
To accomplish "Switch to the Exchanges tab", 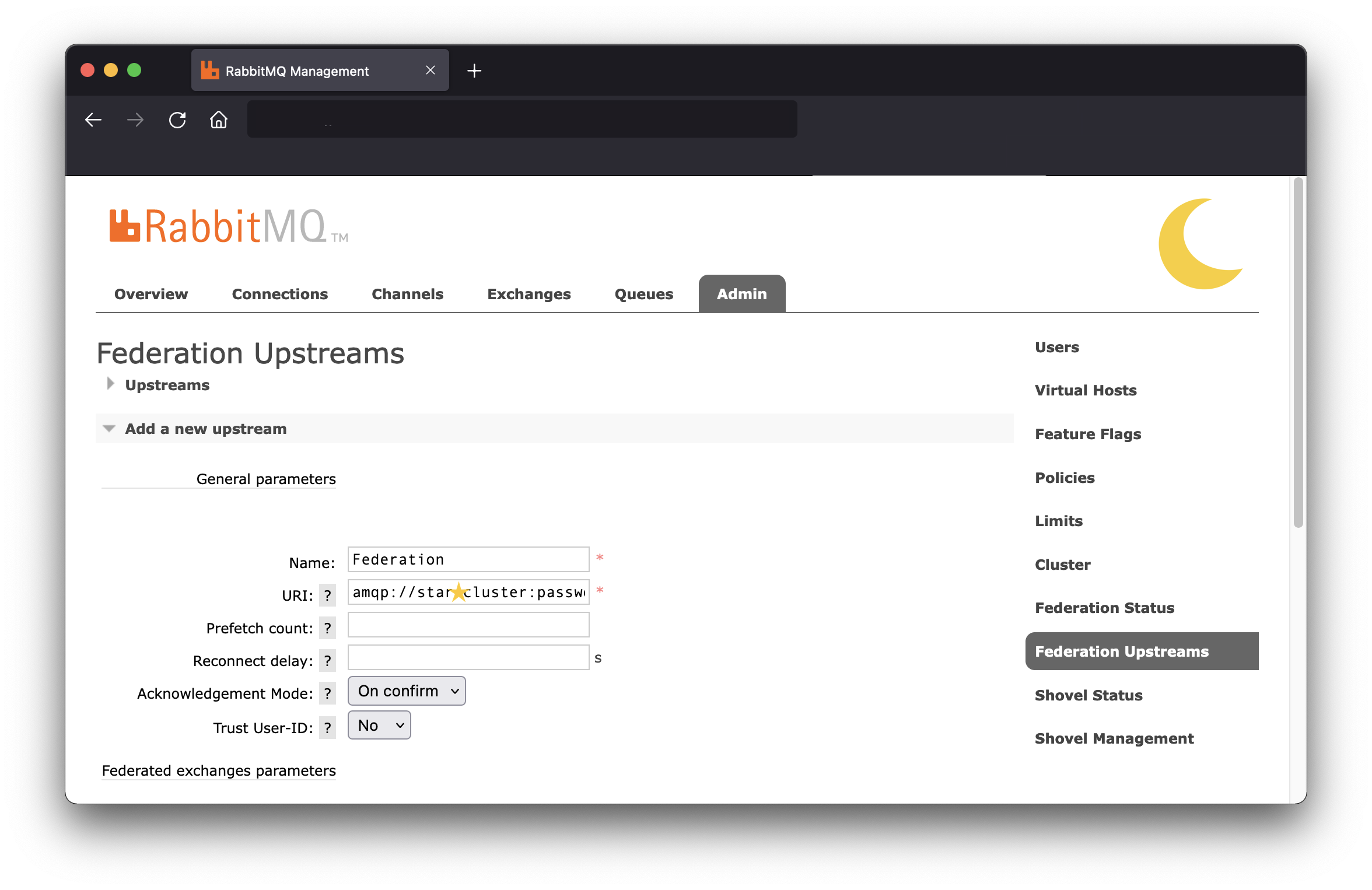I will pyautogui.click(x=529, y=294).
